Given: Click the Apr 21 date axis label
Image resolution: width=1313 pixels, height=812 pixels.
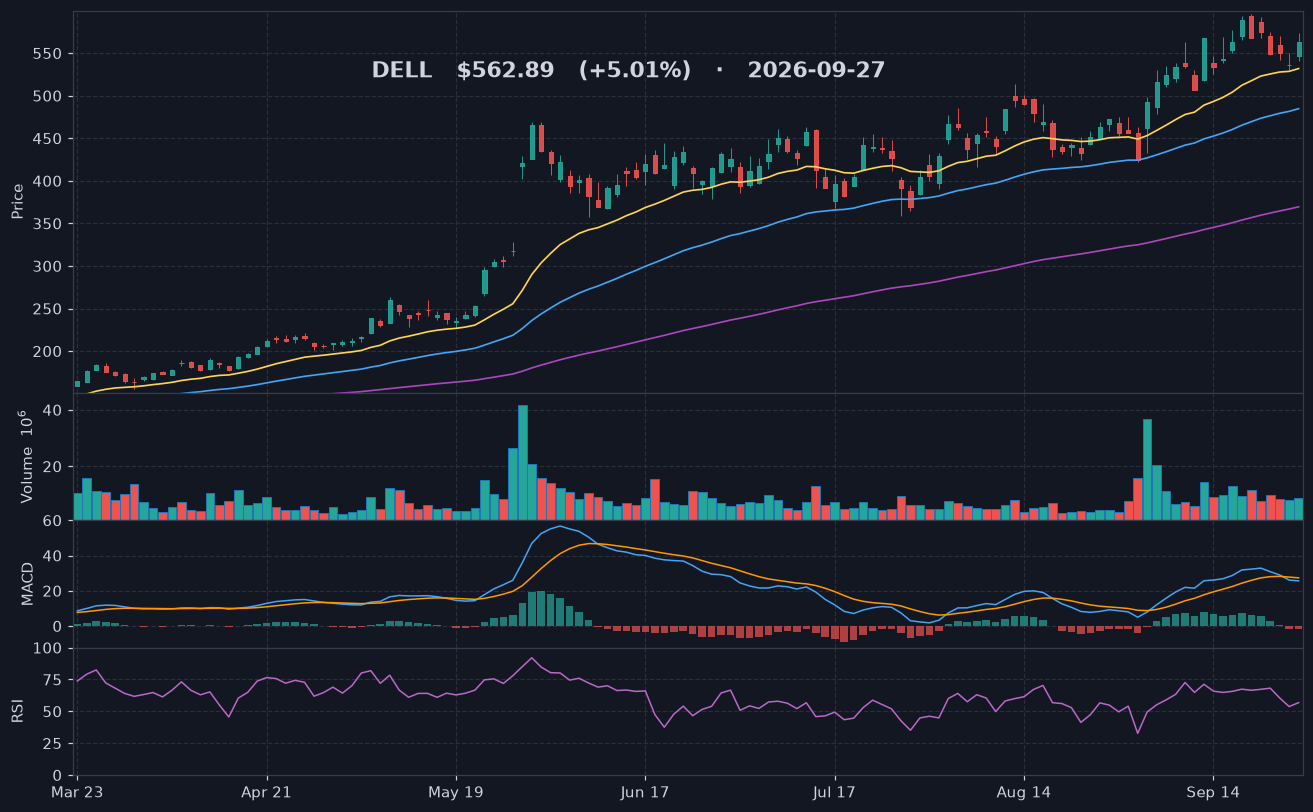Looking at the screenshot, I should click(x=267, y=792).
